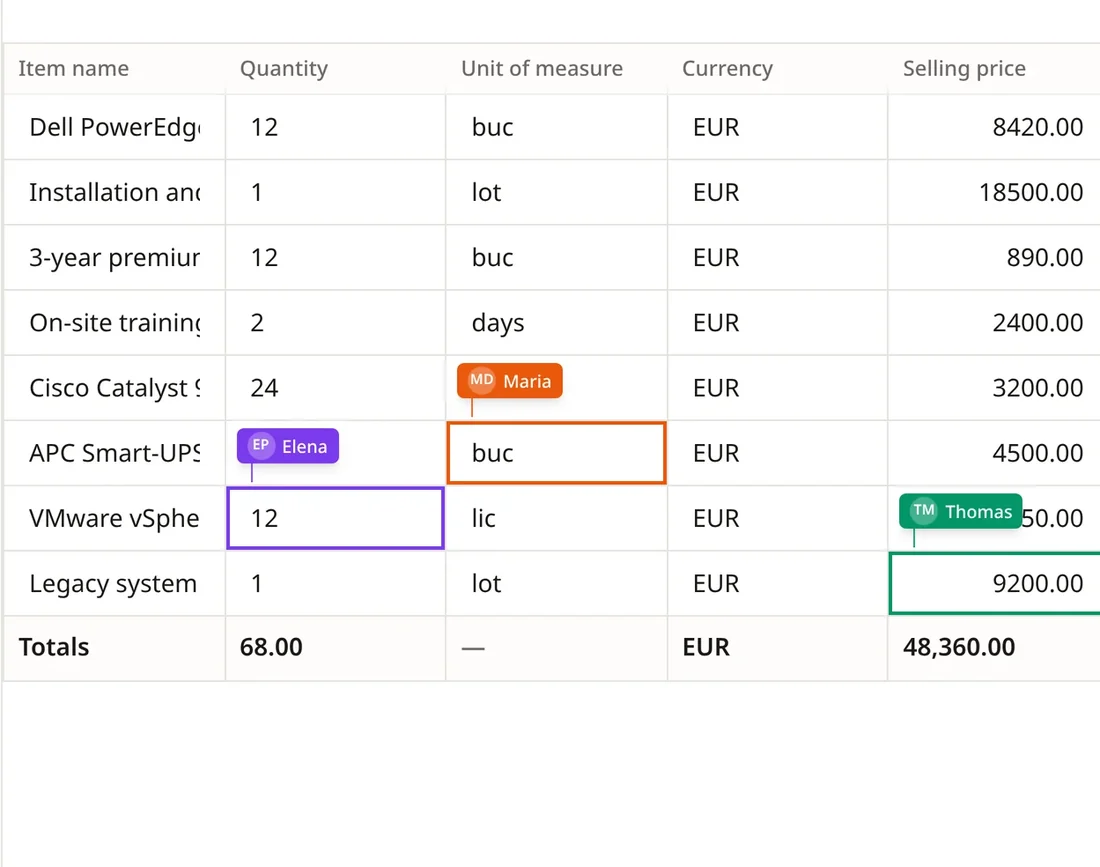Select the 3-year premium item name cell
The height and width of the screenshot is (867, 1100).
(x=114, y=257)
